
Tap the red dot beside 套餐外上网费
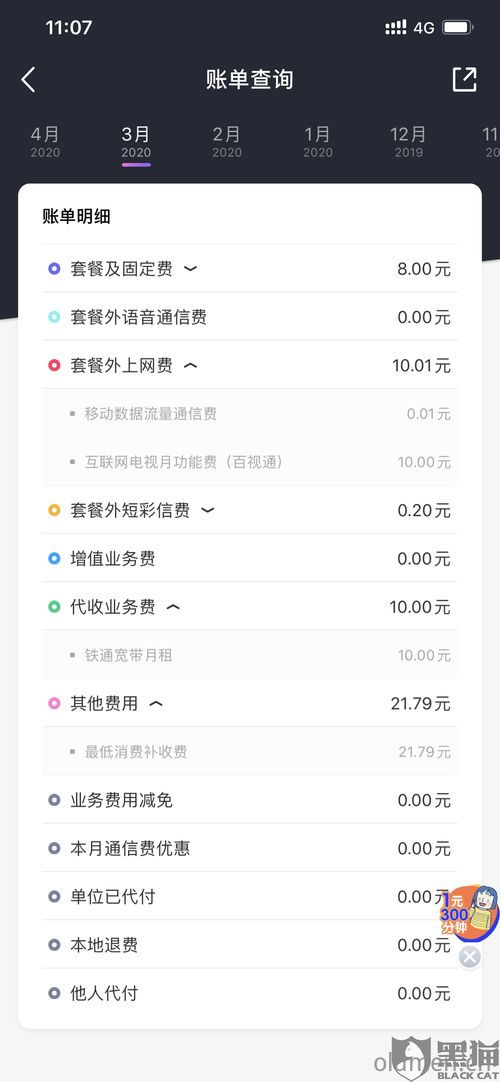(x=54, y=365)
